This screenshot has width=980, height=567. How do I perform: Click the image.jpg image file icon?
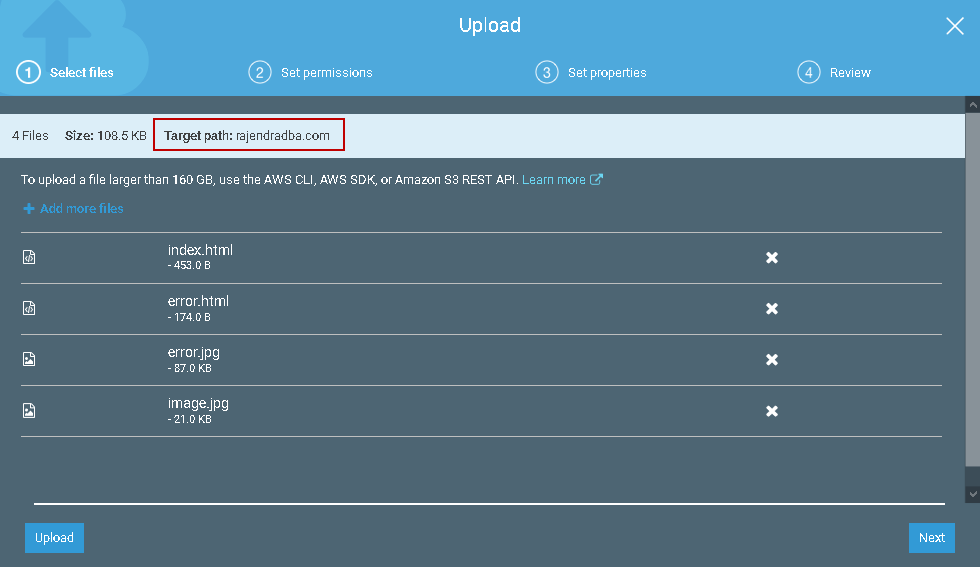(29, 410)
